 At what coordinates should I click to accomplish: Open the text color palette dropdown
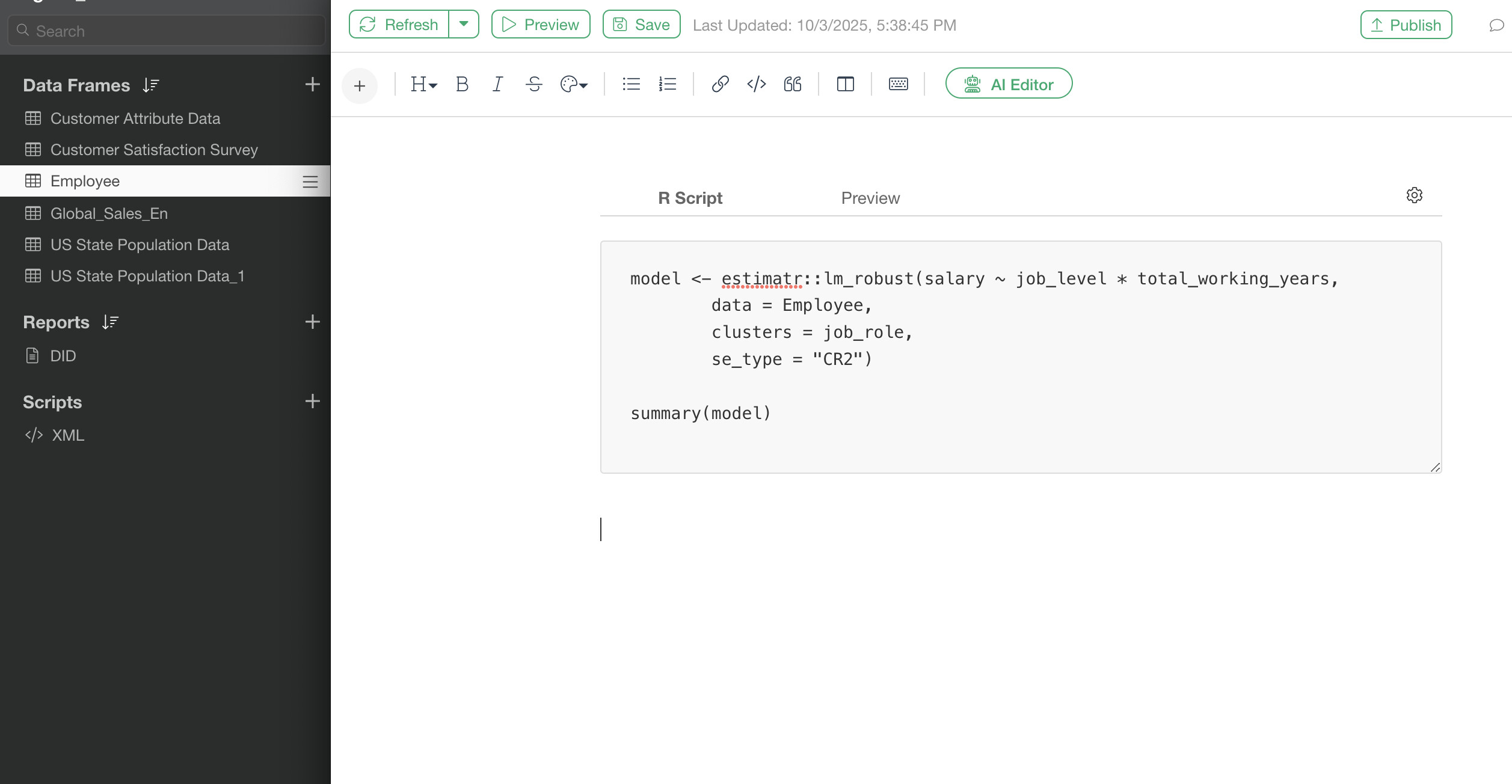(x=574, y=84)
